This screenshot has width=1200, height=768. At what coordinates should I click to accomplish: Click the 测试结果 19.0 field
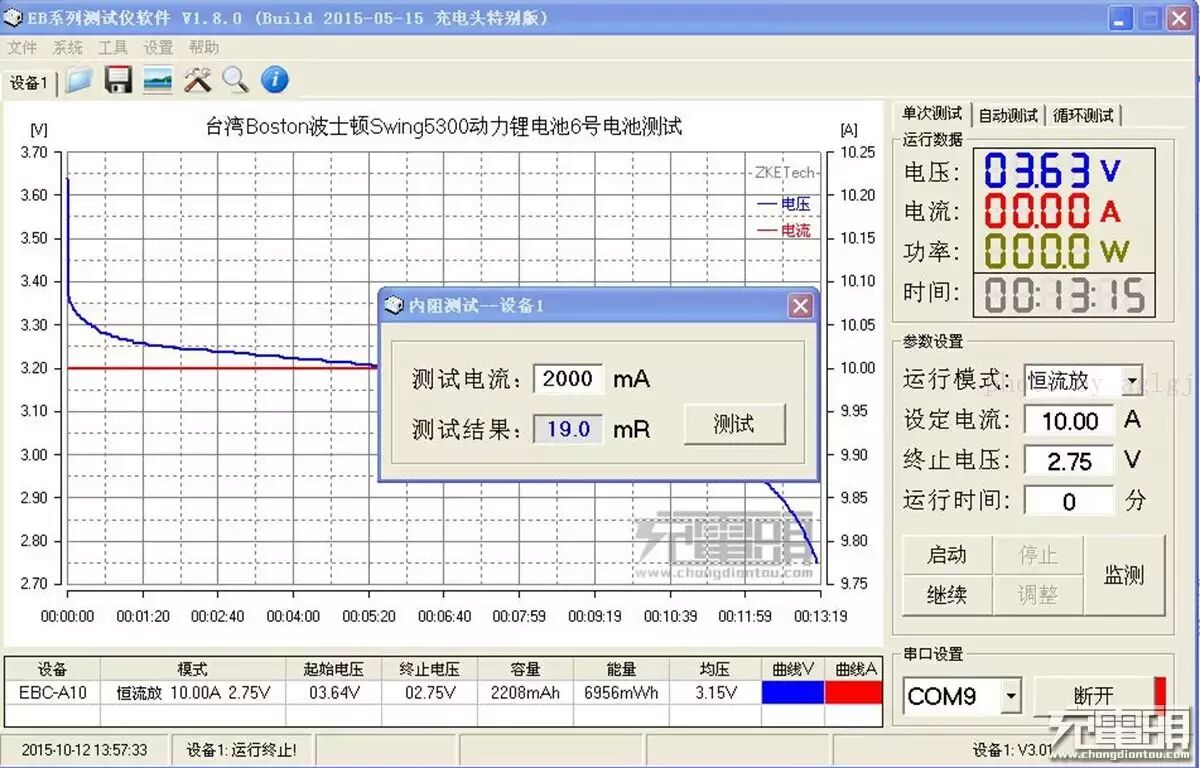[x=568, y=429]
